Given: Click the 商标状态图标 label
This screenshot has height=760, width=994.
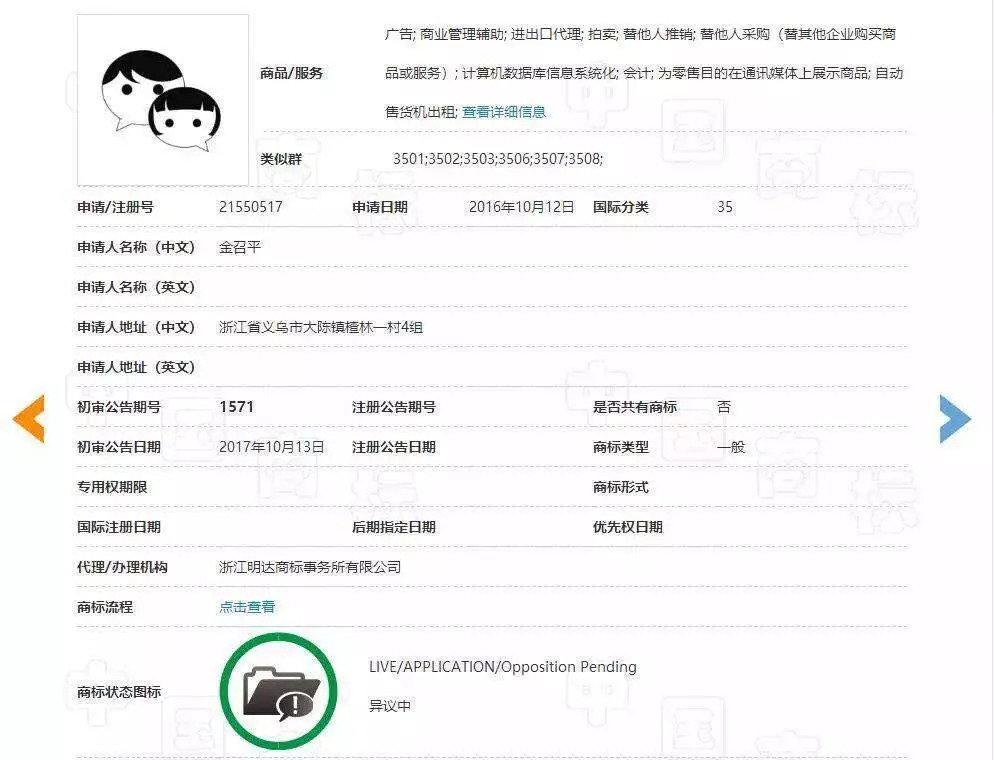Looking at the screenshot, I should click(x=119, y=692).
